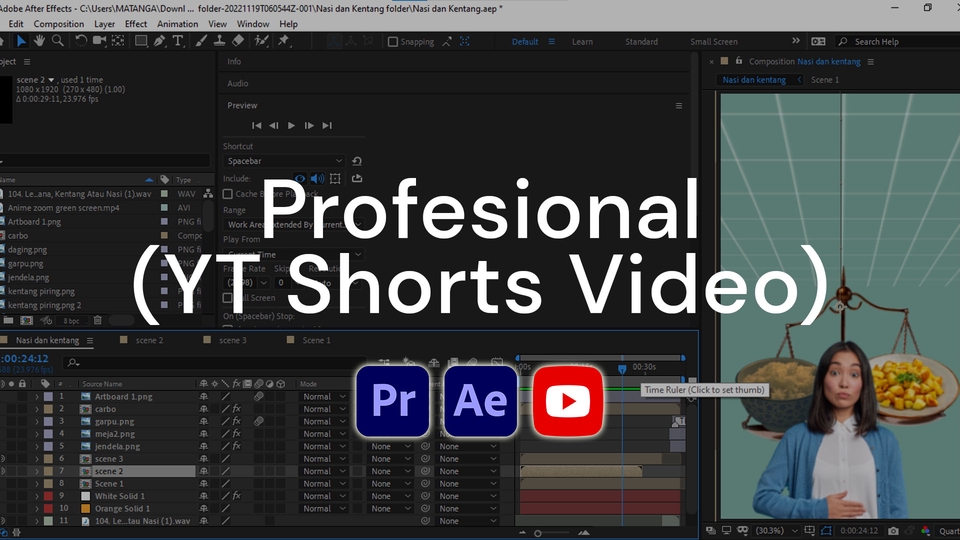Viewport: 960px width, 540px height.
Task: Select kentang piring.png in Project panel
Action: pyautogui.click(x=41, y=291)
